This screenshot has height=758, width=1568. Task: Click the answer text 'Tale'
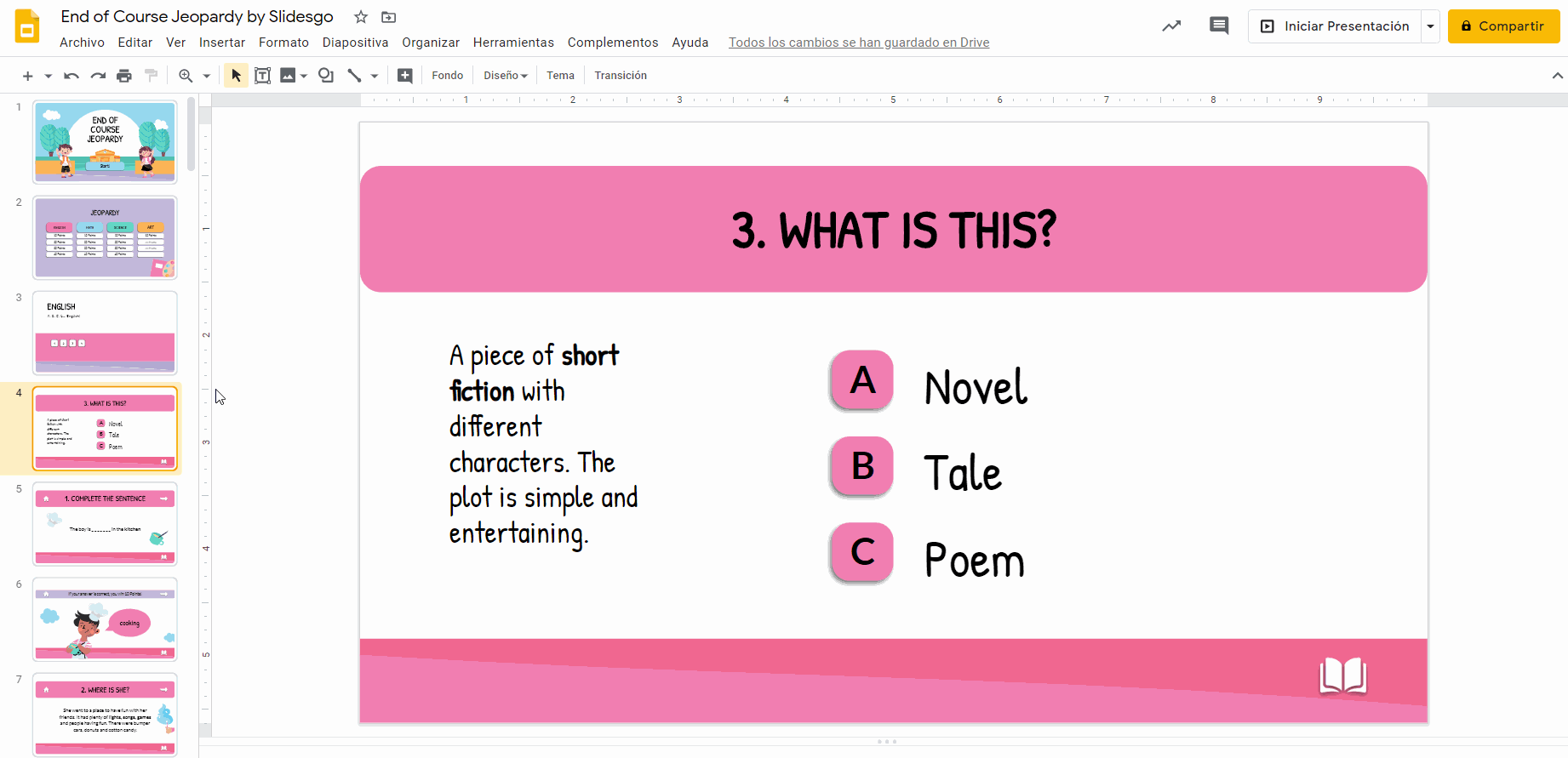pos(963,473)
